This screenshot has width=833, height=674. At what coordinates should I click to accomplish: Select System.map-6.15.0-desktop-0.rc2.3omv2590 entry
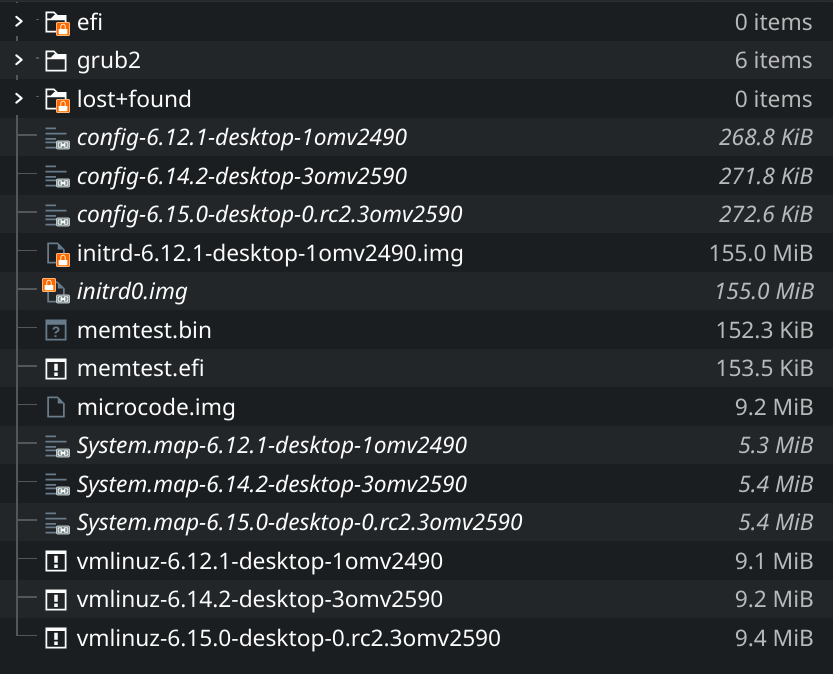(299, 522)
